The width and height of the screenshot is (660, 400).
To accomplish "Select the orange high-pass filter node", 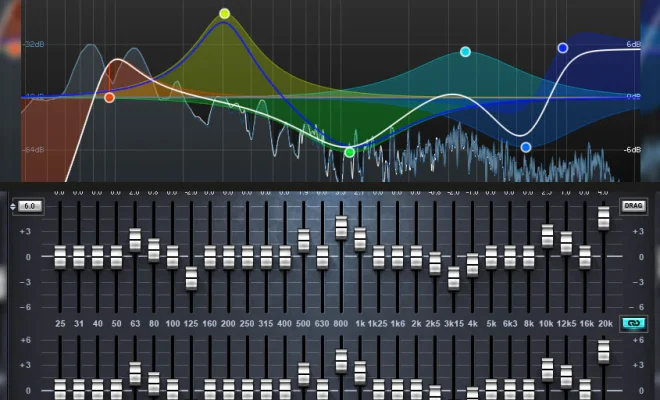I will click(x=109, y=98).
